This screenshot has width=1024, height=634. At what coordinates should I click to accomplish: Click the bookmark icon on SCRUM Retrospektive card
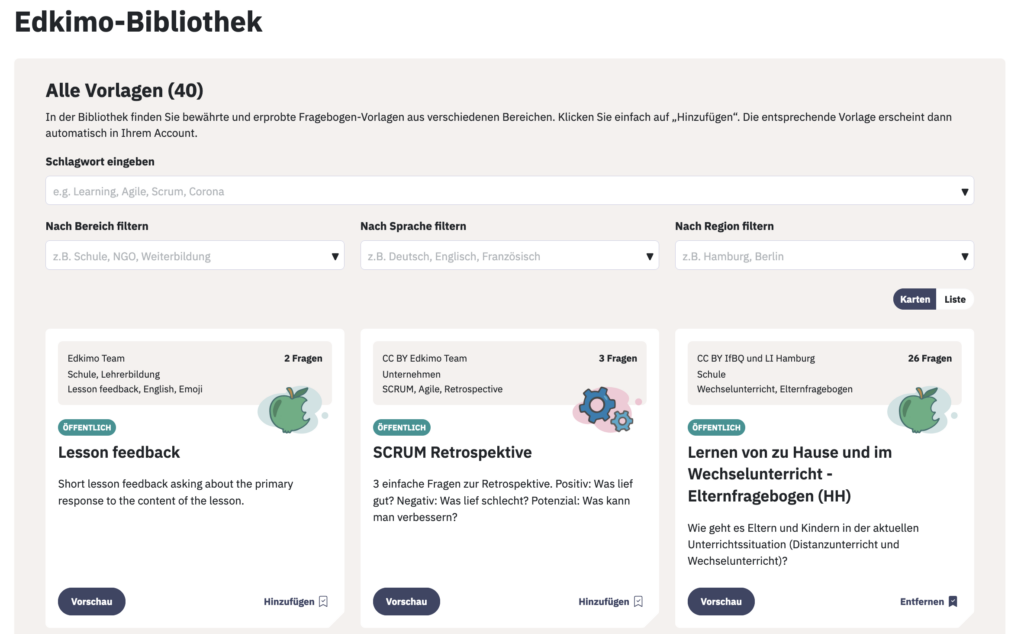point(638,601)
